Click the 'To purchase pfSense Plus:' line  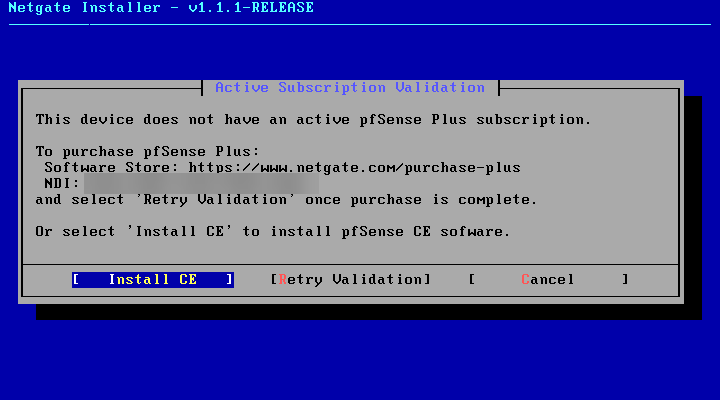click(147, 152)
